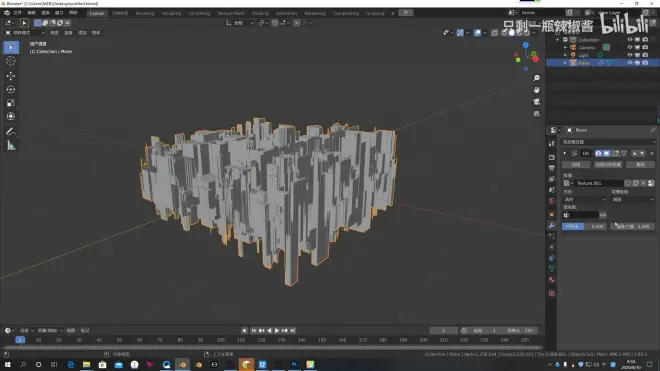Browse texture datablock icon beside Texture.001
The height and width of the screenshot is (371, 660).
[x=567, y=183]
